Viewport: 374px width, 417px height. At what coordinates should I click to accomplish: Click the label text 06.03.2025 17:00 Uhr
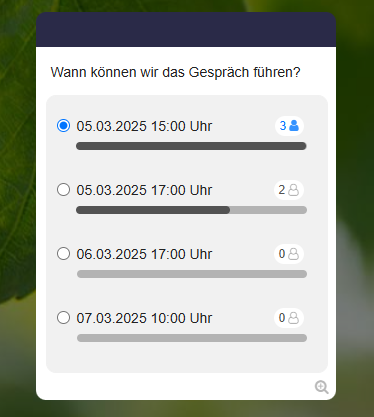pos(144,254)
